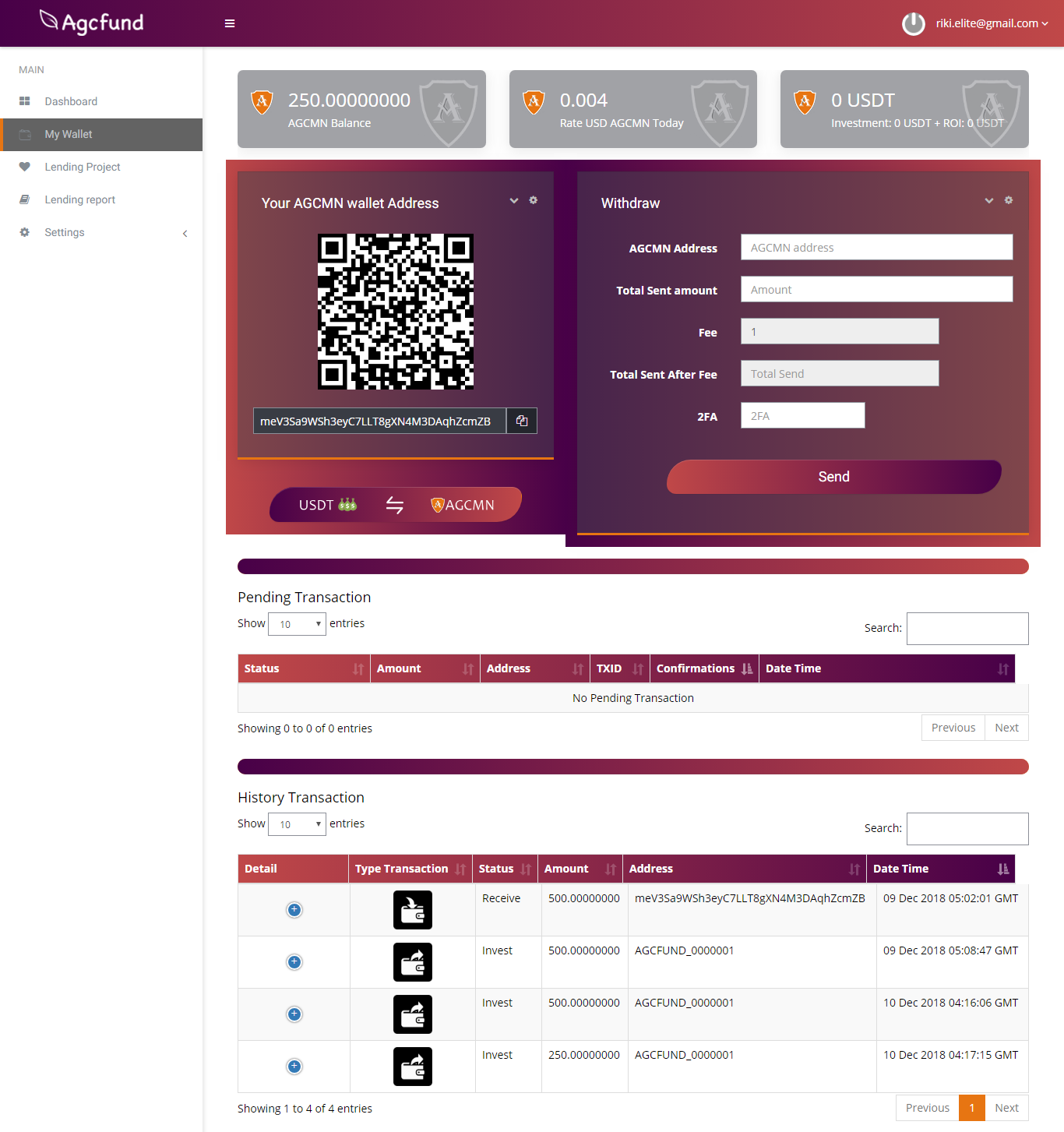This screenshot has height=1132, width=1064.
Task: Open Withdraw panel gear settings
Action: [1009, 200]
